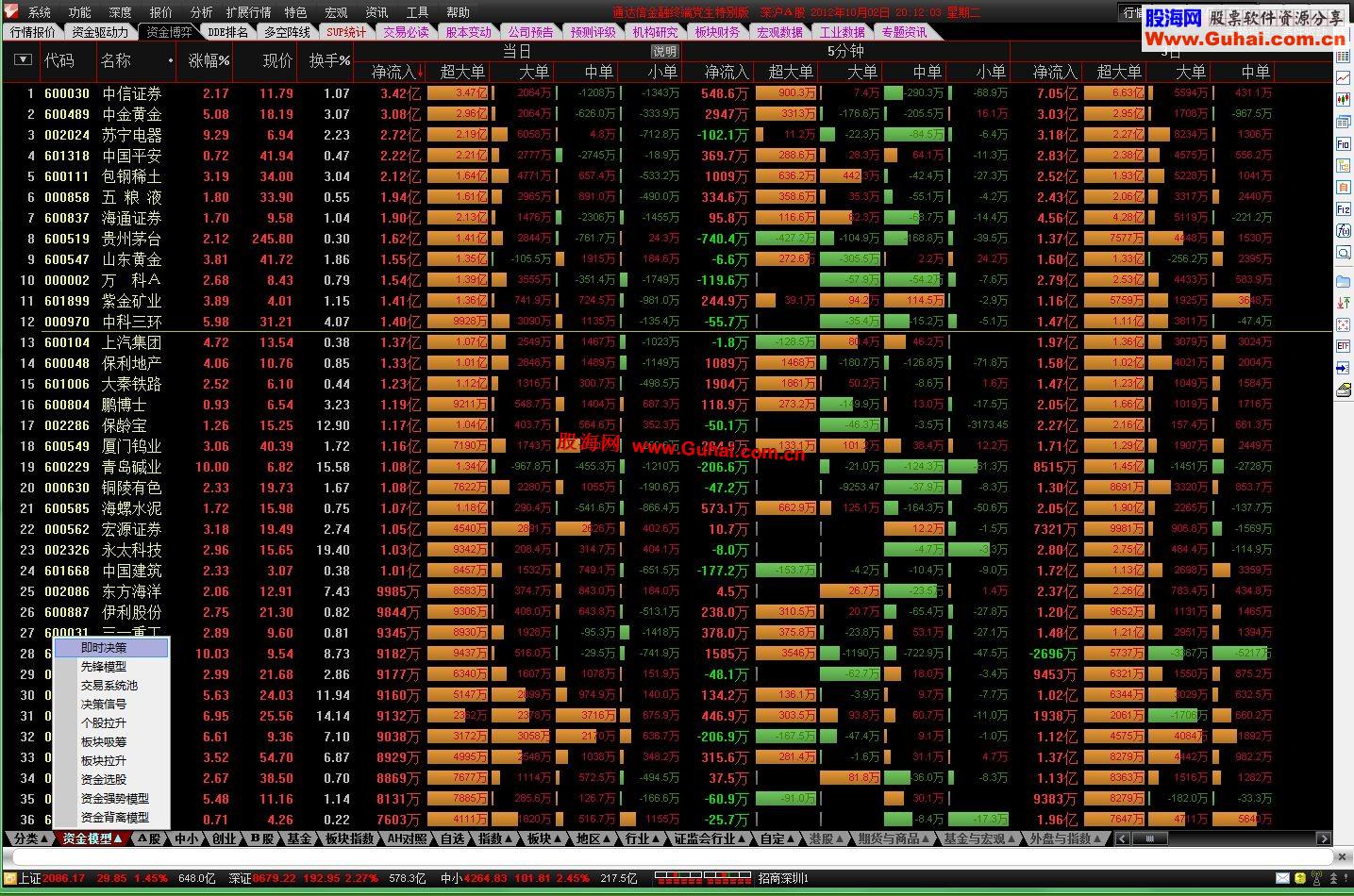
Task: Switch to the 行情报价 tab
Action: 33,32
